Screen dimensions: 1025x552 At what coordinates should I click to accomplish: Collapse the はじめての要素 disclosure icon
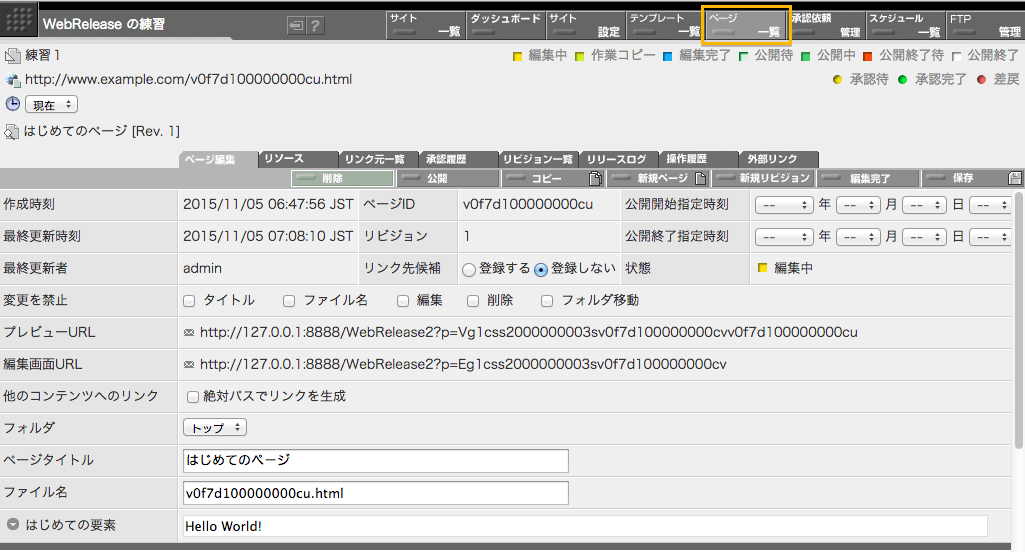click(x=12, y=525)
